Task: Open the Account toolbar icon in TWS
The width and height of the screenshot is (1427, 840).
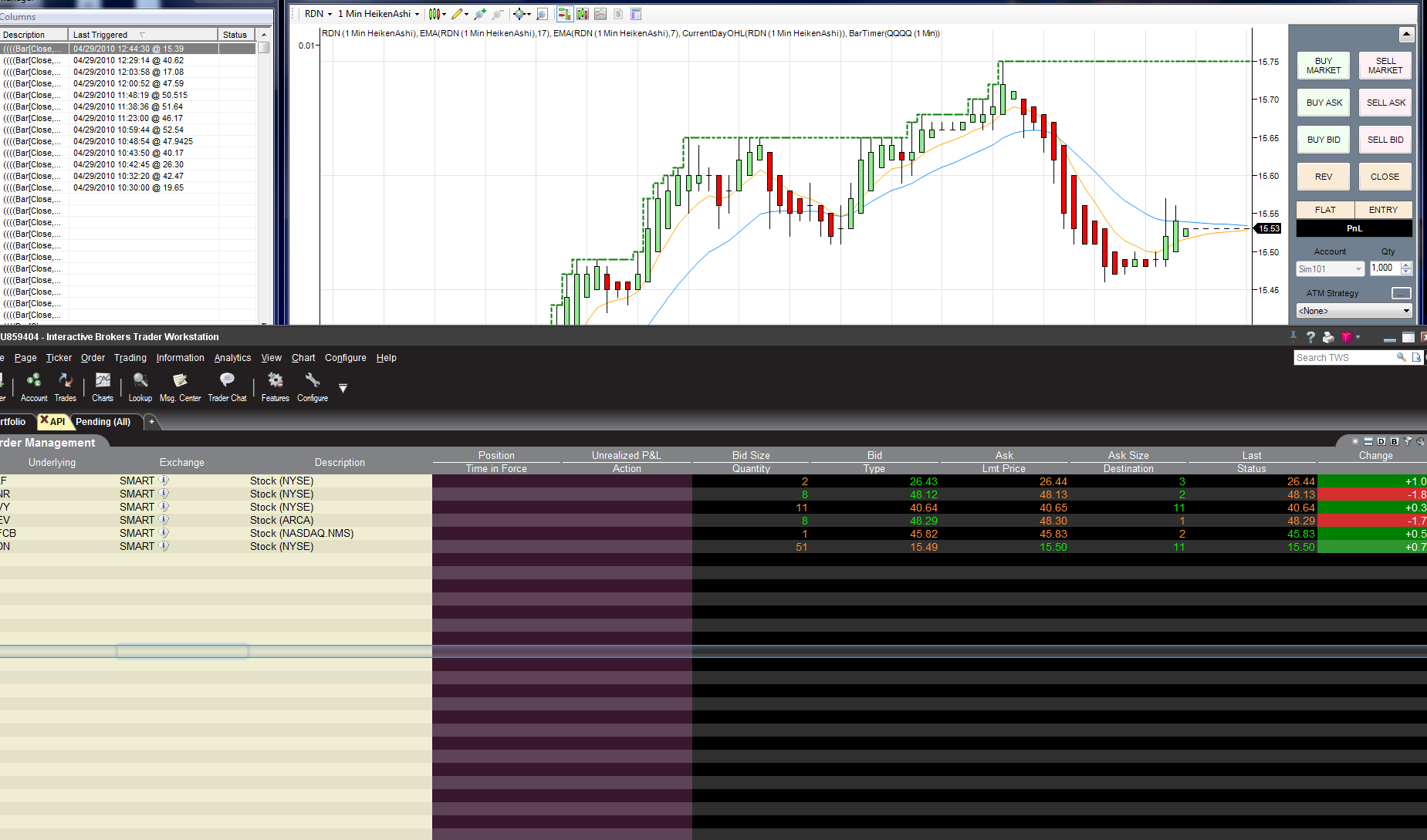Action: [x=34, y=387]
